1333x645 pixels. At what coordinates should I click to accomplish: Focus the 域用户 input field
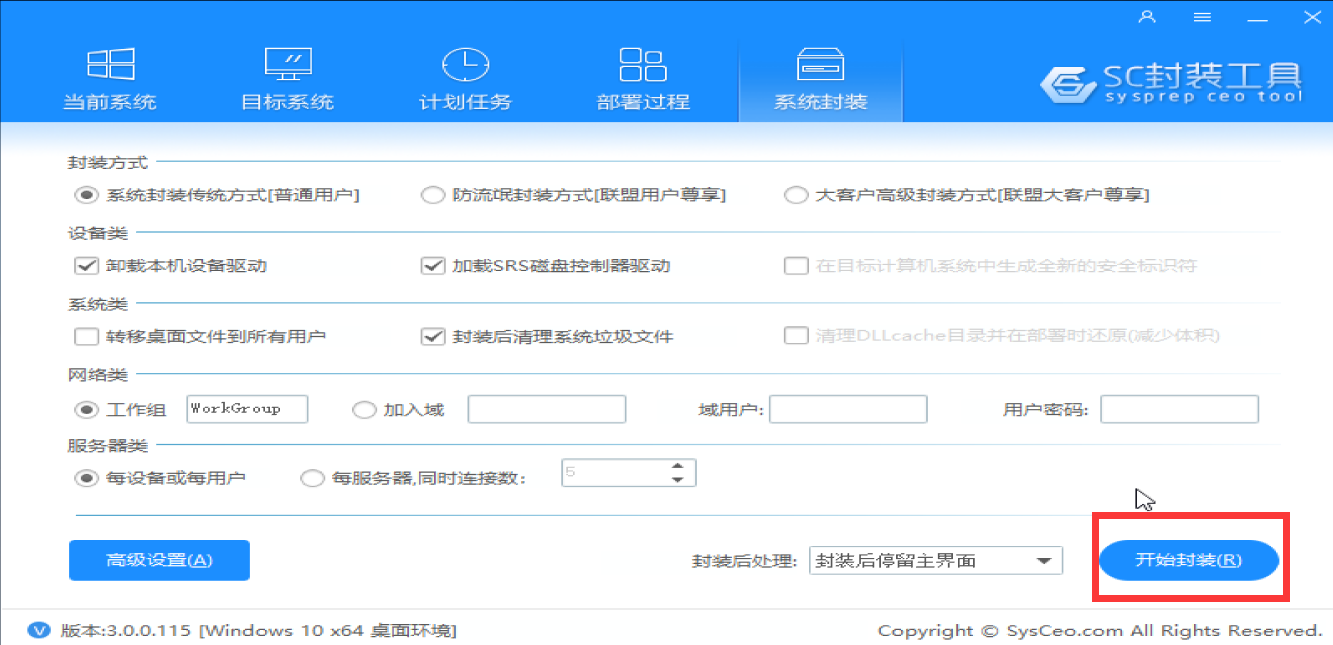point(848,409)
